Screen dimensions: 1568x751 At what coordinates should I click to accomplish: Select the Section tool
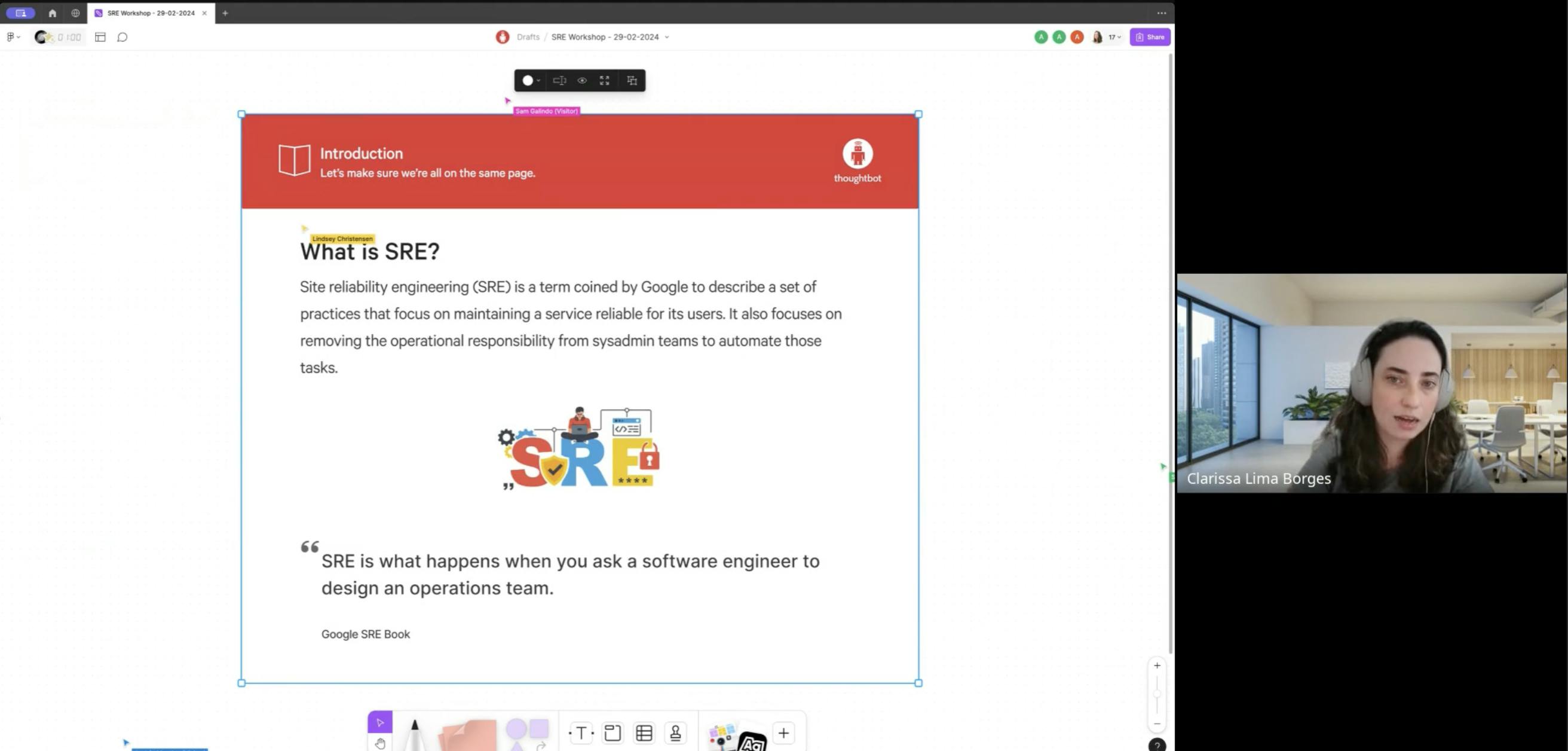tap(612, 732)
